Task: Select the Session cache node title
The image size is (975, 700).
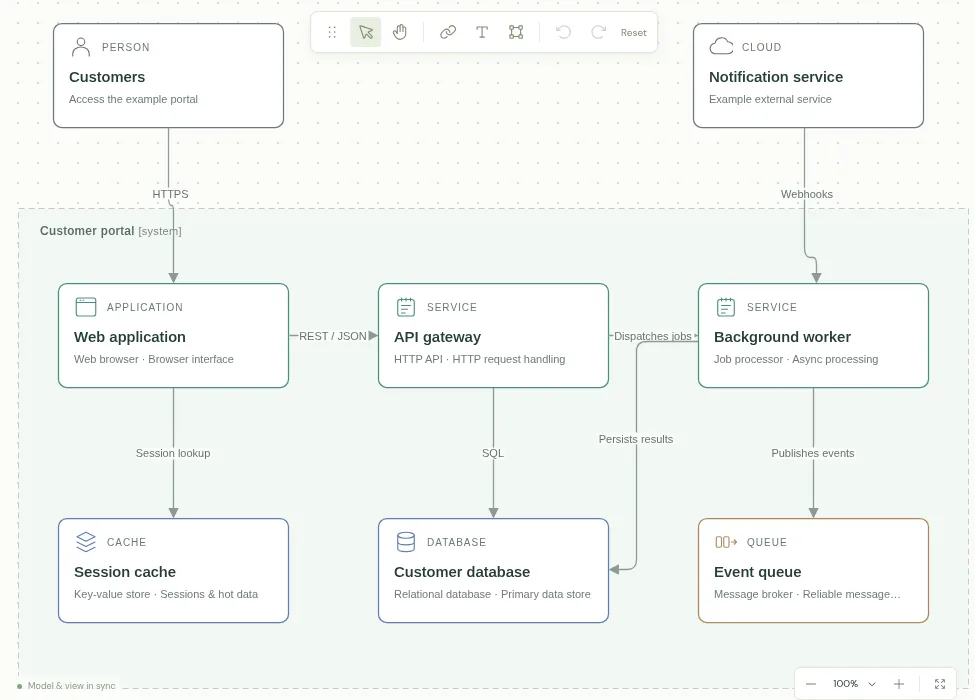Action: (125, 572)
